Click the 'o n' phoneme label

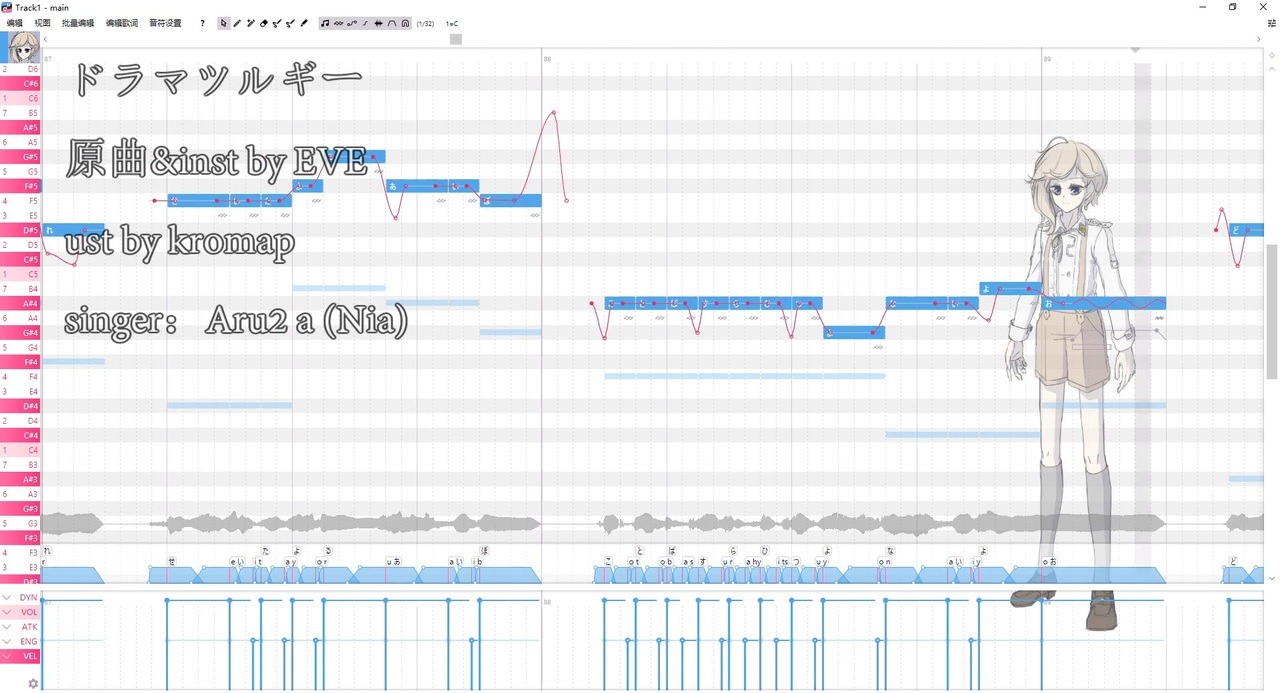885,562
